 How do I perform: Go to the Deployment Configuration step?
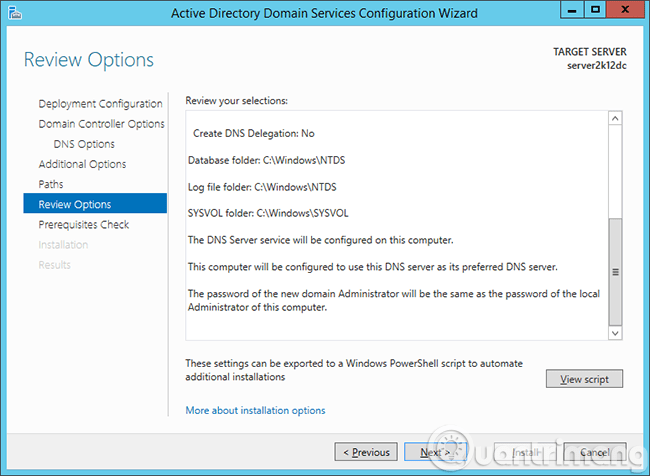pos(100,104)
